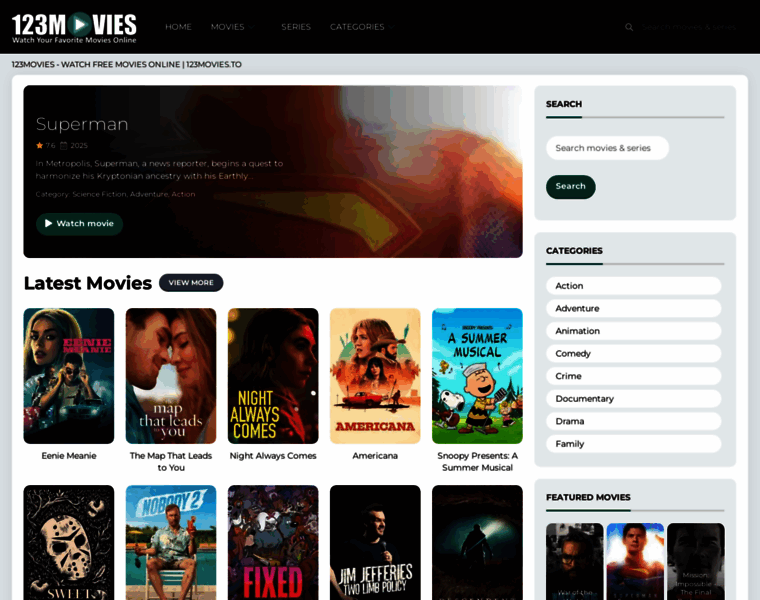Click the header search magnifier icon

click(x=629, y=27)
